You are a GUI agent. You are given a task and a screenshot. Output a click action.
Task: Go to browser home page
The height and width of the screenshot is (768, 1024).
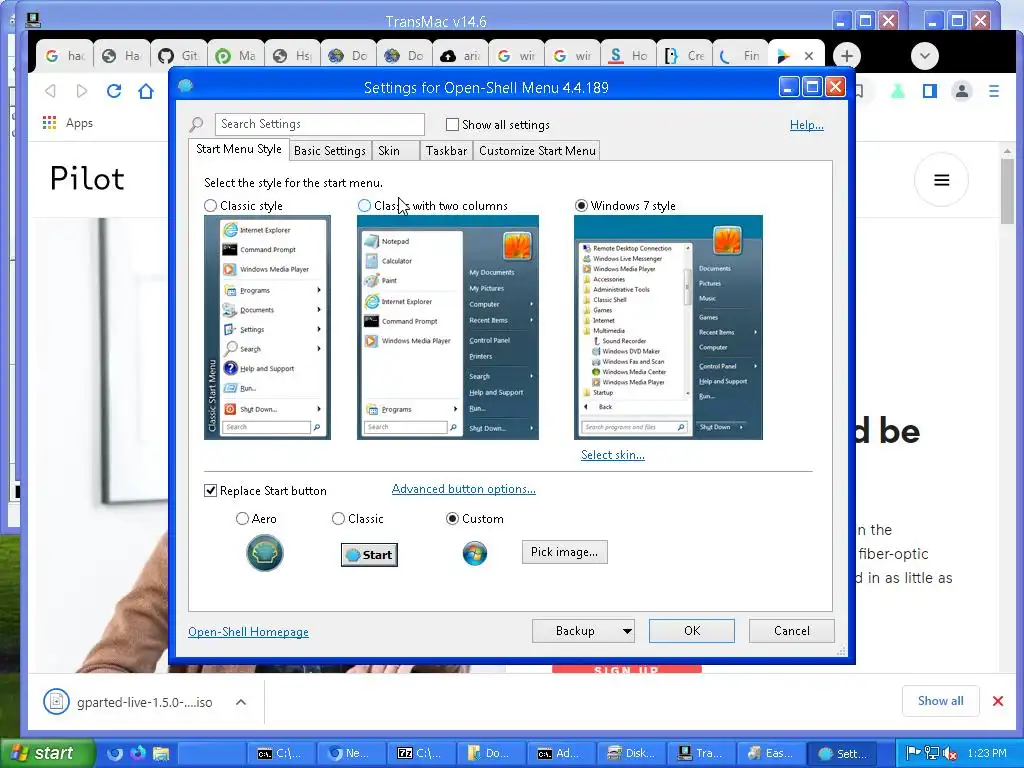pyautogui.click(x=146, y=91)
